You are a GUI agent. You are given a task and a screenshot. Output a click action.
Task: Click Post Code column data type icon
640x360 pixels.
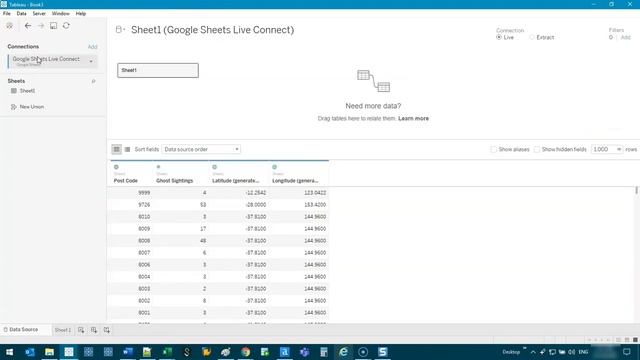click(116, 167)
